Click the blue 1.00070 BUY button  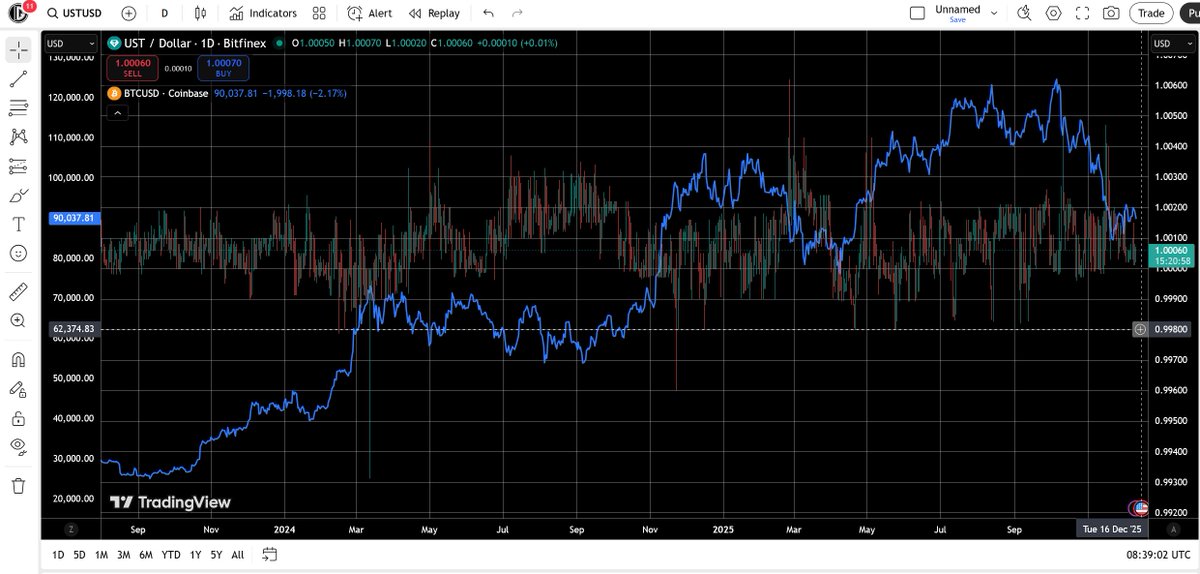[223, 67]
